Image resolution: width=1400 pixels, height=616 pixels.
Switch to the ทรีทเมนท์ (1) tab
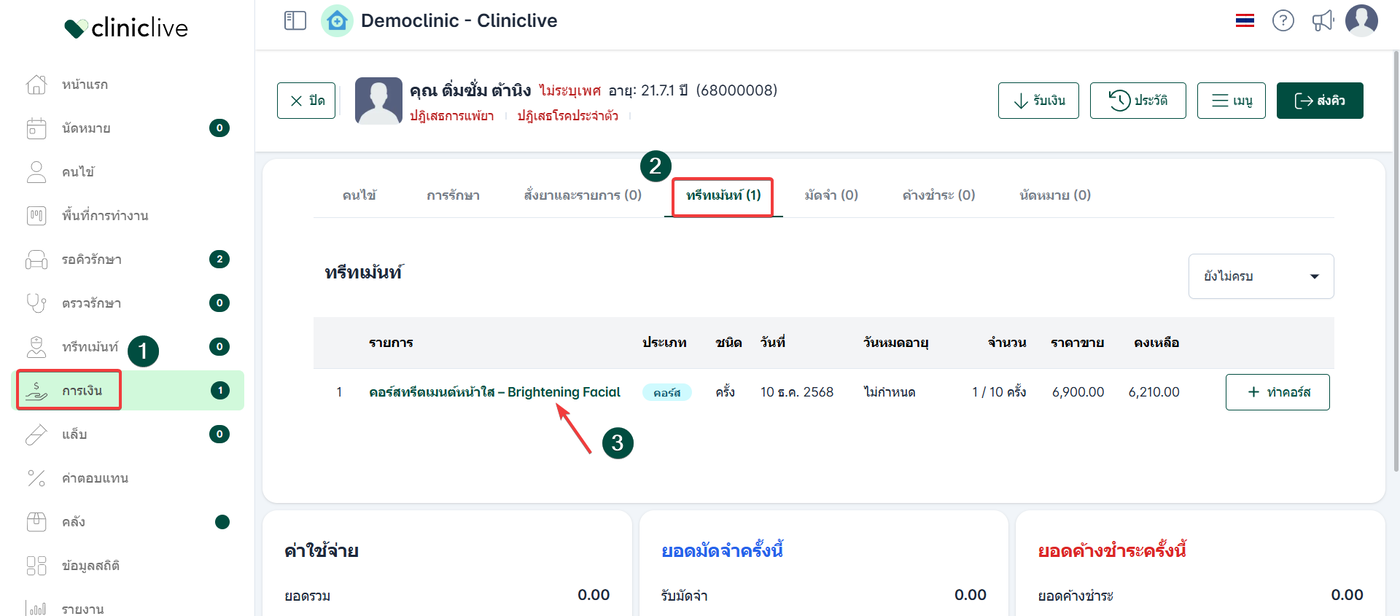pos(723,195)
